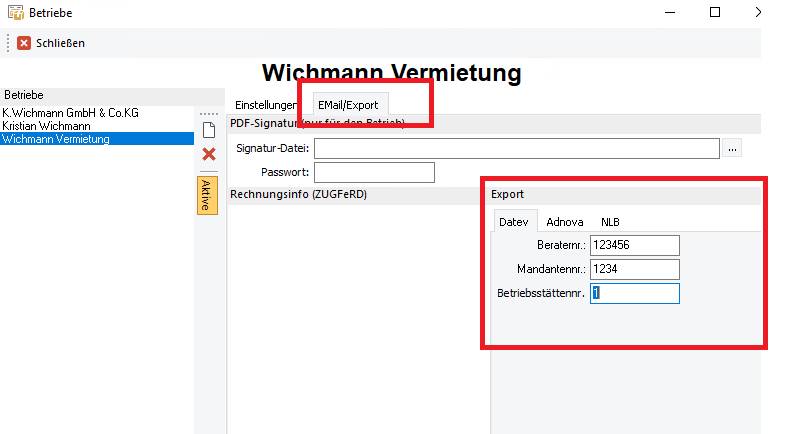Open the NLB export tab
Screen dimensions: 802x434
(x=610, y=222)
